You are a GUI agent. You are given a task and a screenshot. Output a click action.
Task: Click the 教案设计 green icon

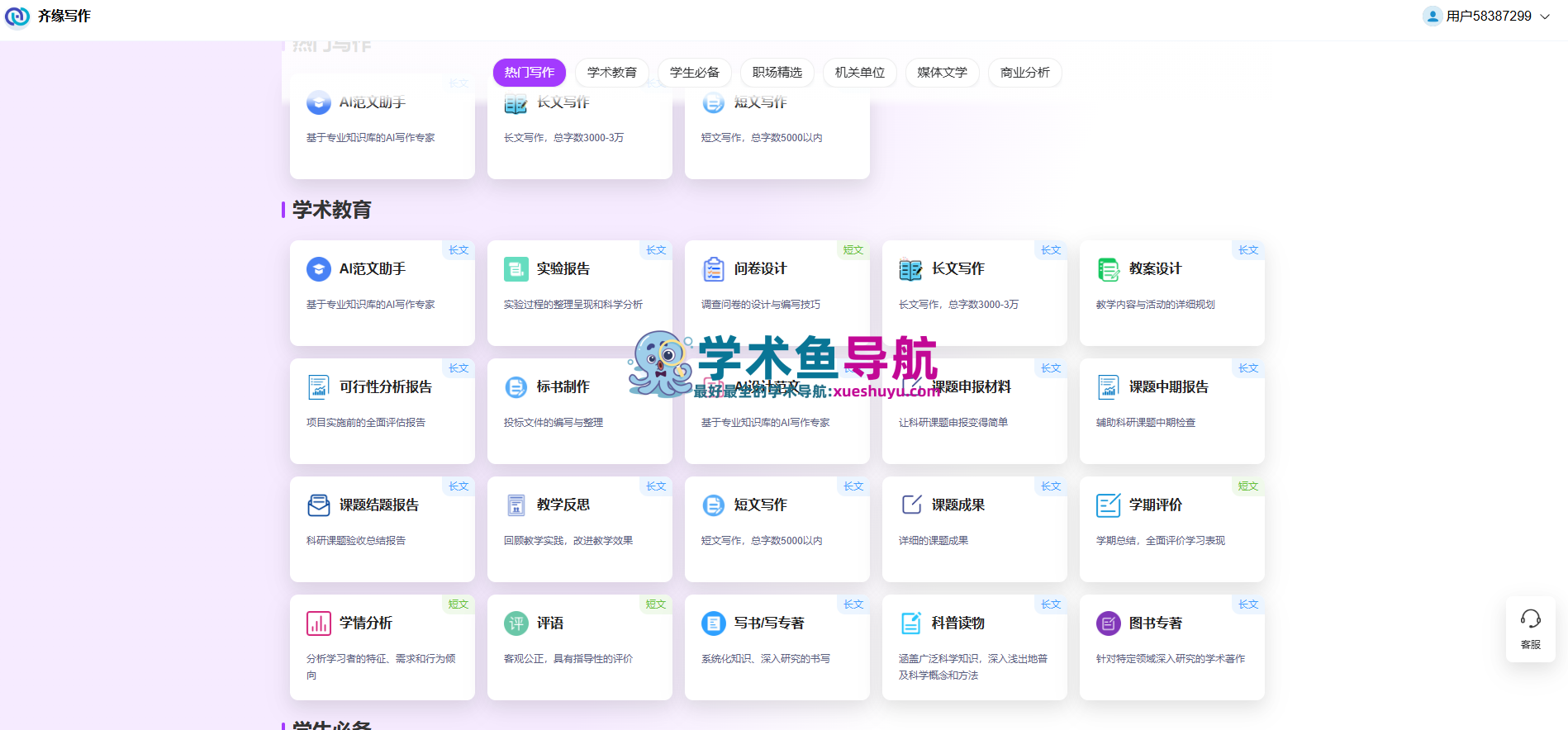pos(1109,269)
